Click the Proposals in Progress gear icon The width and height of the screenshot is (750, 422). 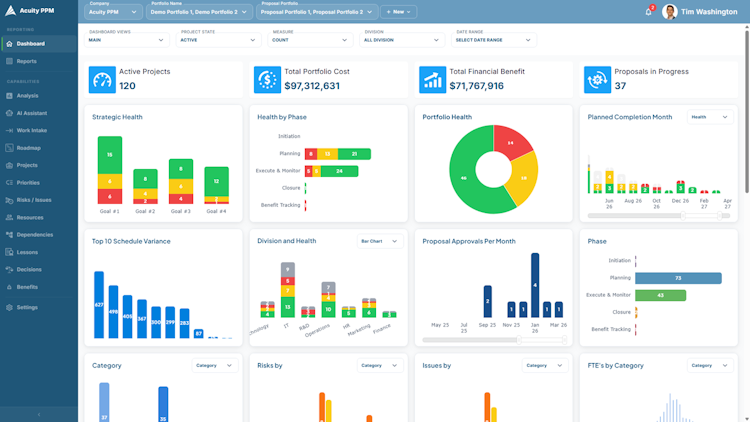pyautogui.click(x=597, y=79)
